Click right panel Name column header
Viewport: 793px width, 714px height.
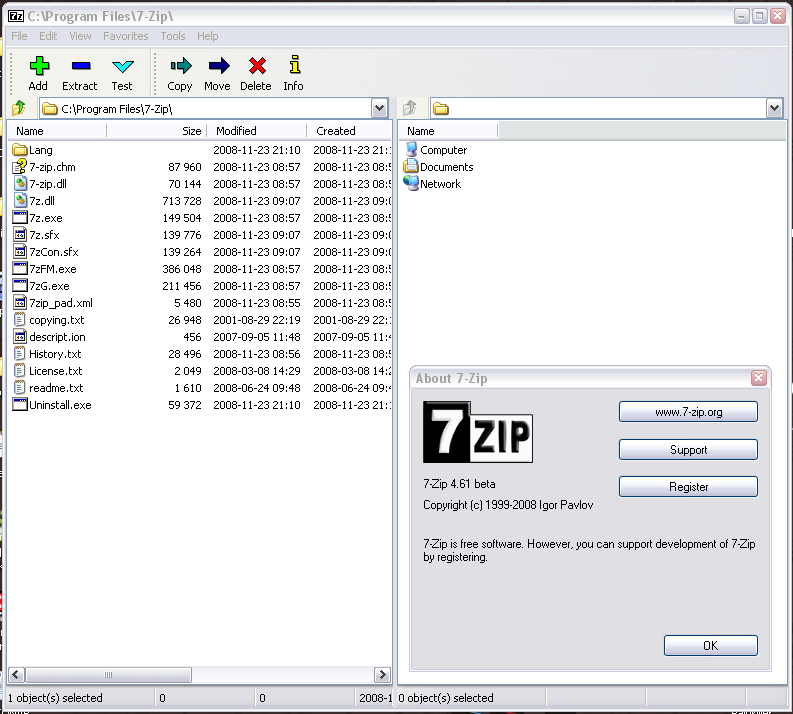tap(448, 131)
